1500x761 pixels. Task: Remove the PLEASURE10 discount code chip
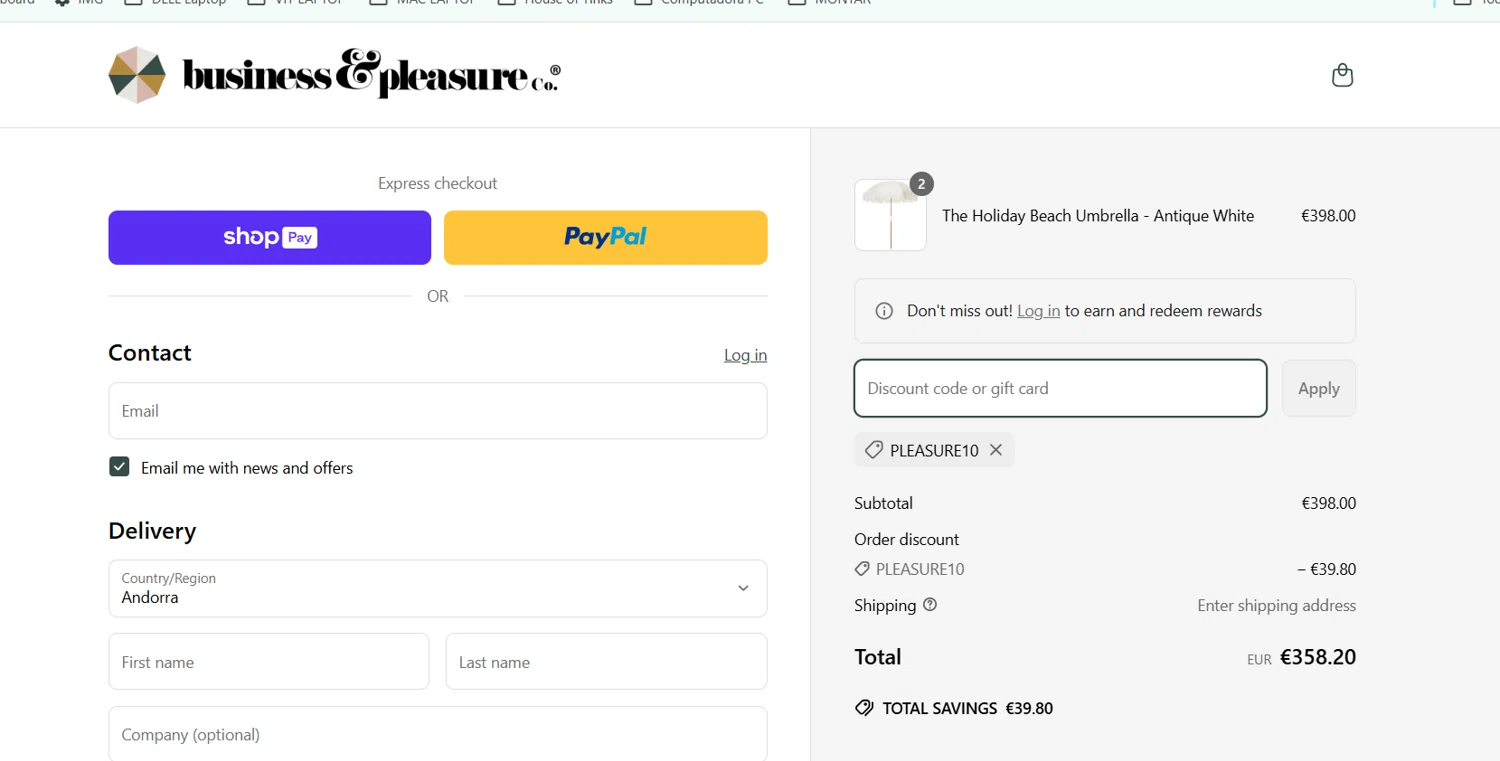996,450
